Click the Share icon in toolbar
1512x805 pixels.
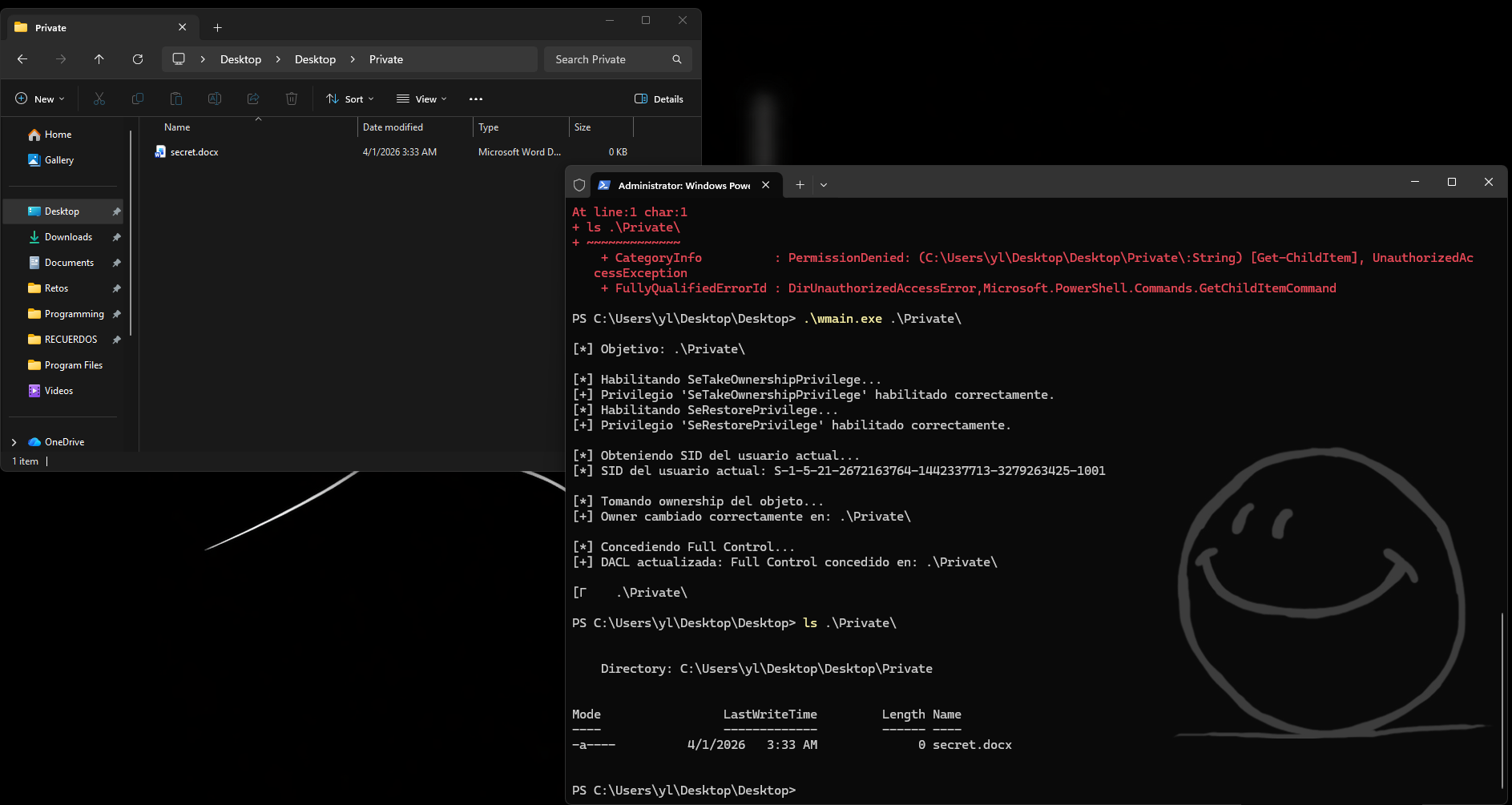253,99
